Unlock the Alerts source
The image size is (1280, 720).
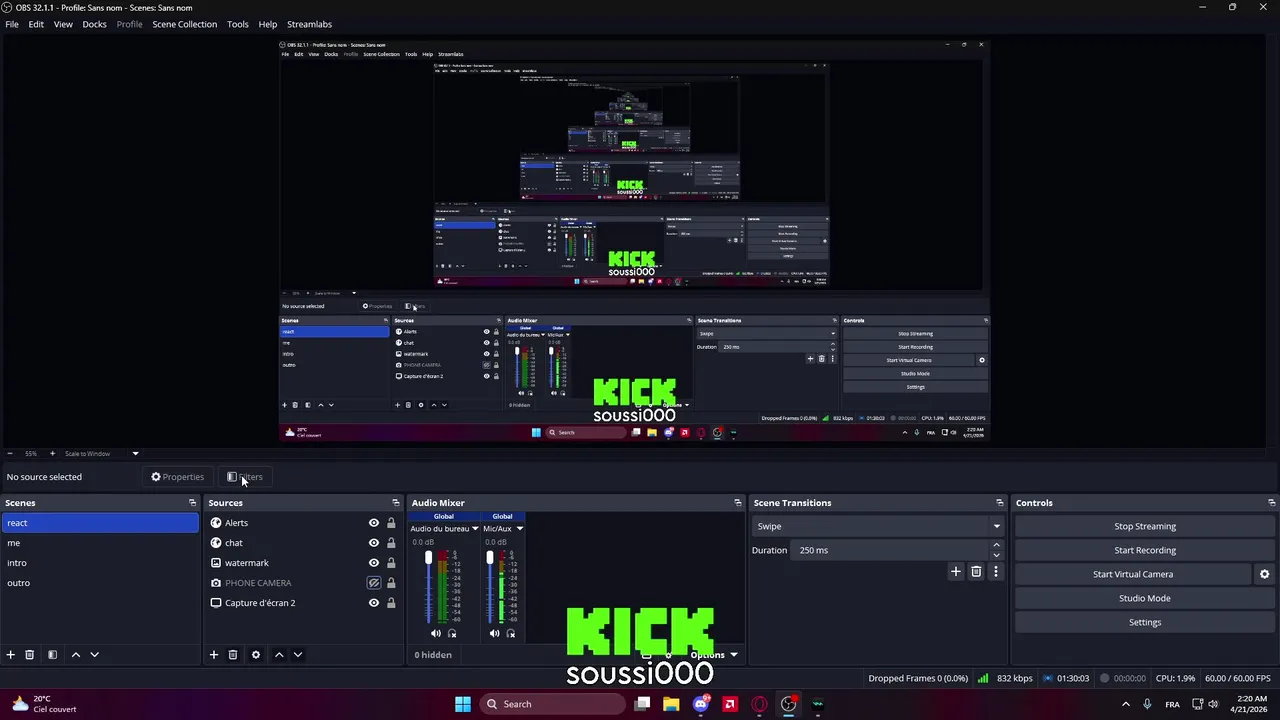pyautogui.click(x=391, y=523)
